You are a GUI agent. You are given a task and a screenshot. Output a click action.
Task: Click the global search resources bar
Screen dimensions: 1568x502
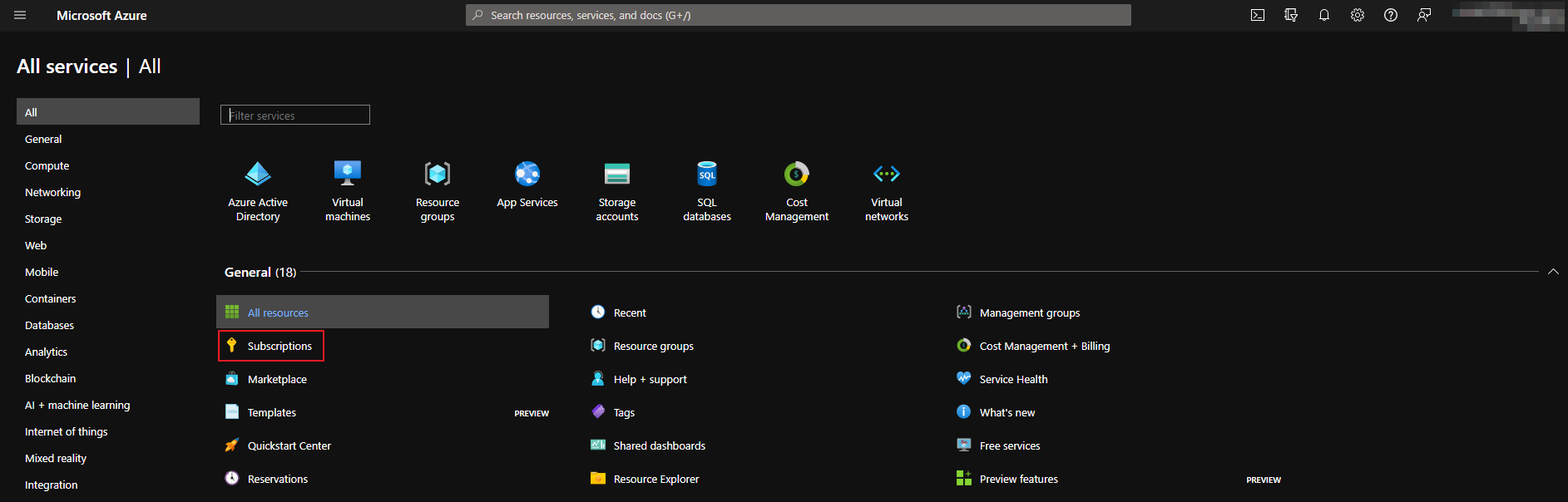[799, 15]
